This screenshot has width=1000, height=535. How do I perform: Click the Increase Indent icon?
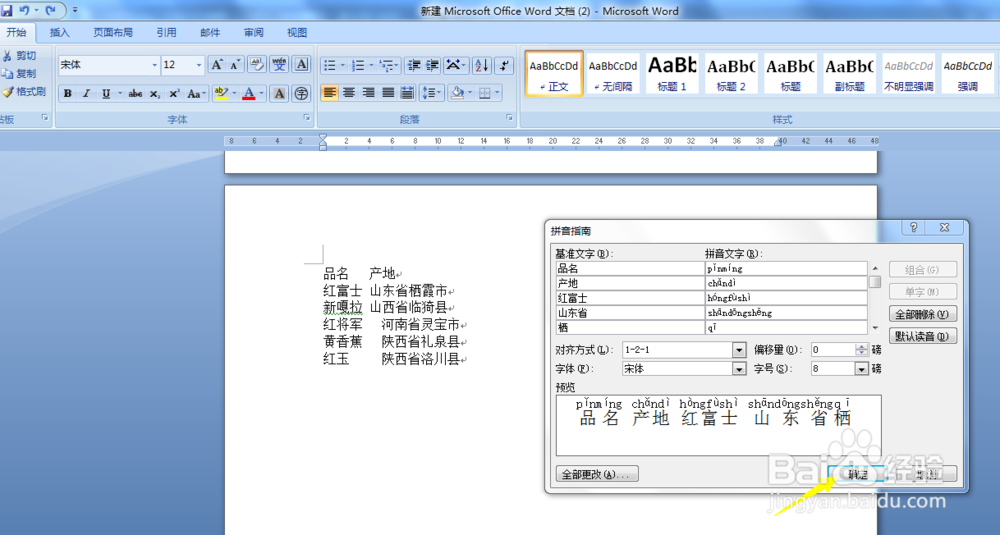pyautogui.click(x=432, y=65)
